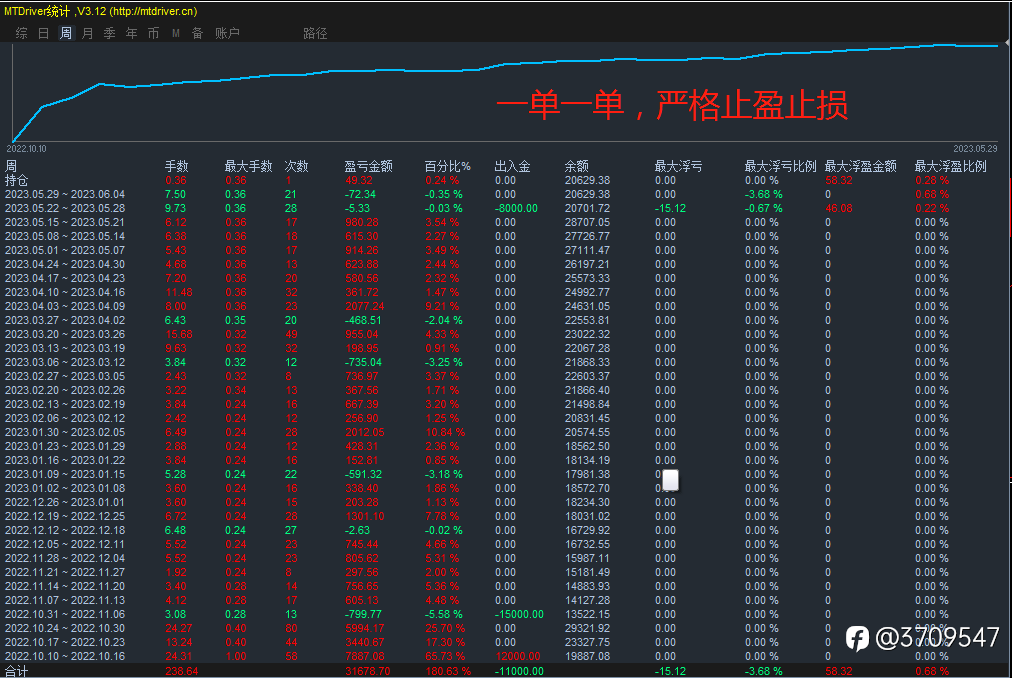The image size is (1012, 678).
Task: Click the 周 column header
Action: click(x=11, y=166)
